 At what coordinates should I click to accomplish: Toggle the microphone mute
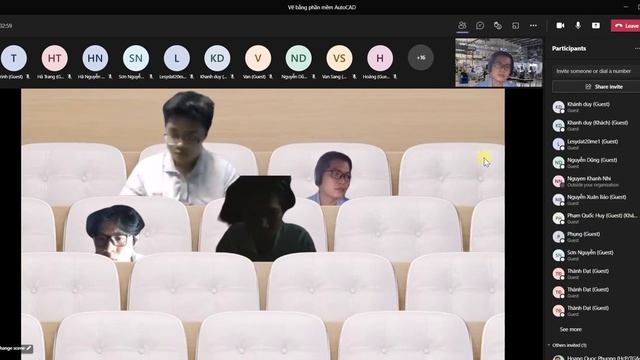578,25
